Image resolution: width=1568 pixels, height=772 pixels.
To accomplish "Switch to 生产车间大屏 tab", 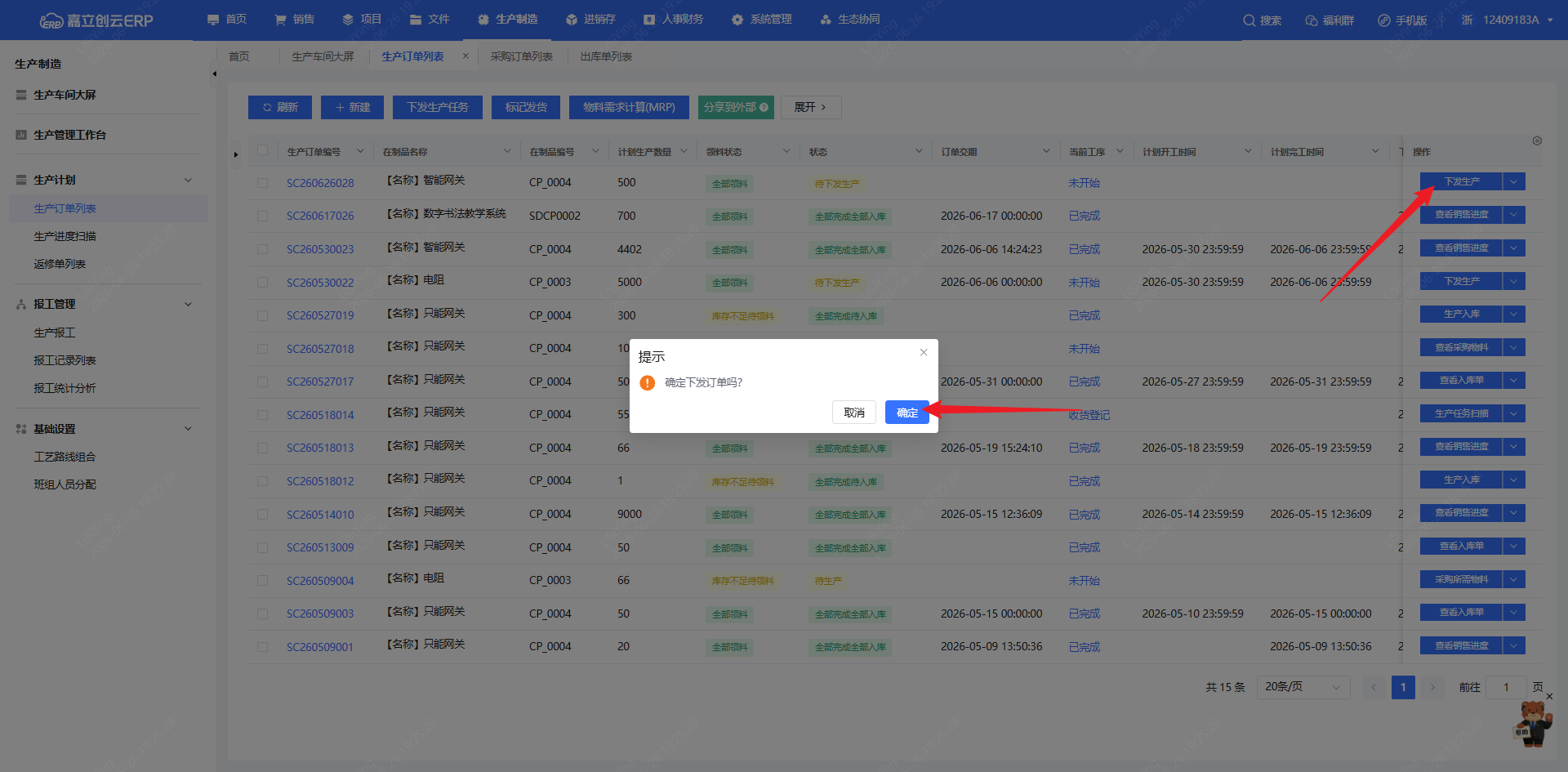I will click(x=323, y=56).
